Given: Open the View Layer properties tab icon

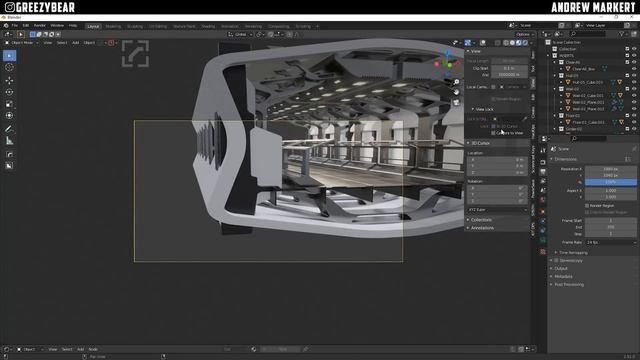Looking at the screenshot, I should (x=543, y=181).
